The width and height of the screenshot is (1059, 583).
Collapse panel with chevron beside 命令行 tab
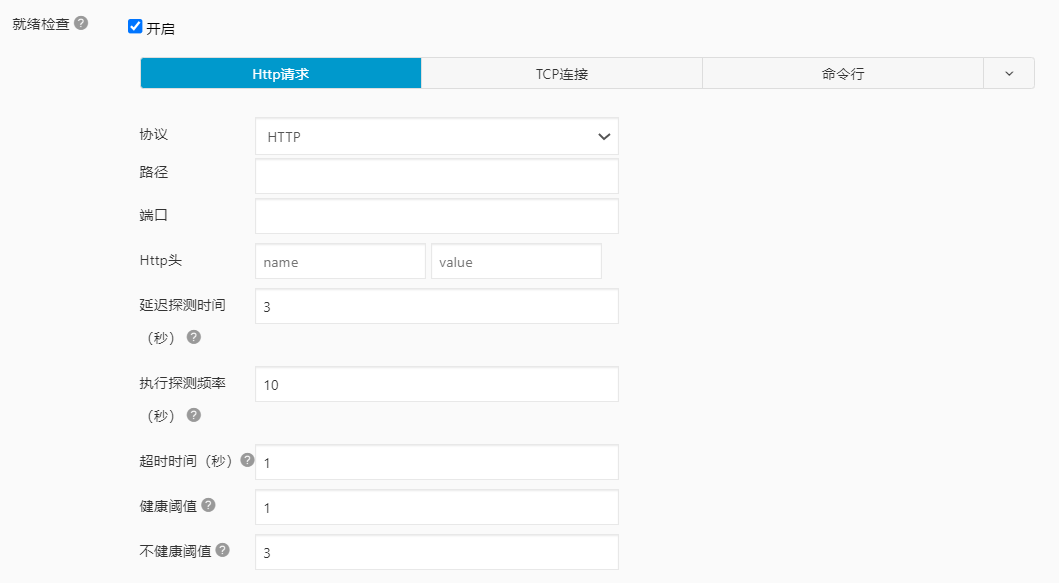pos(1009,74)
